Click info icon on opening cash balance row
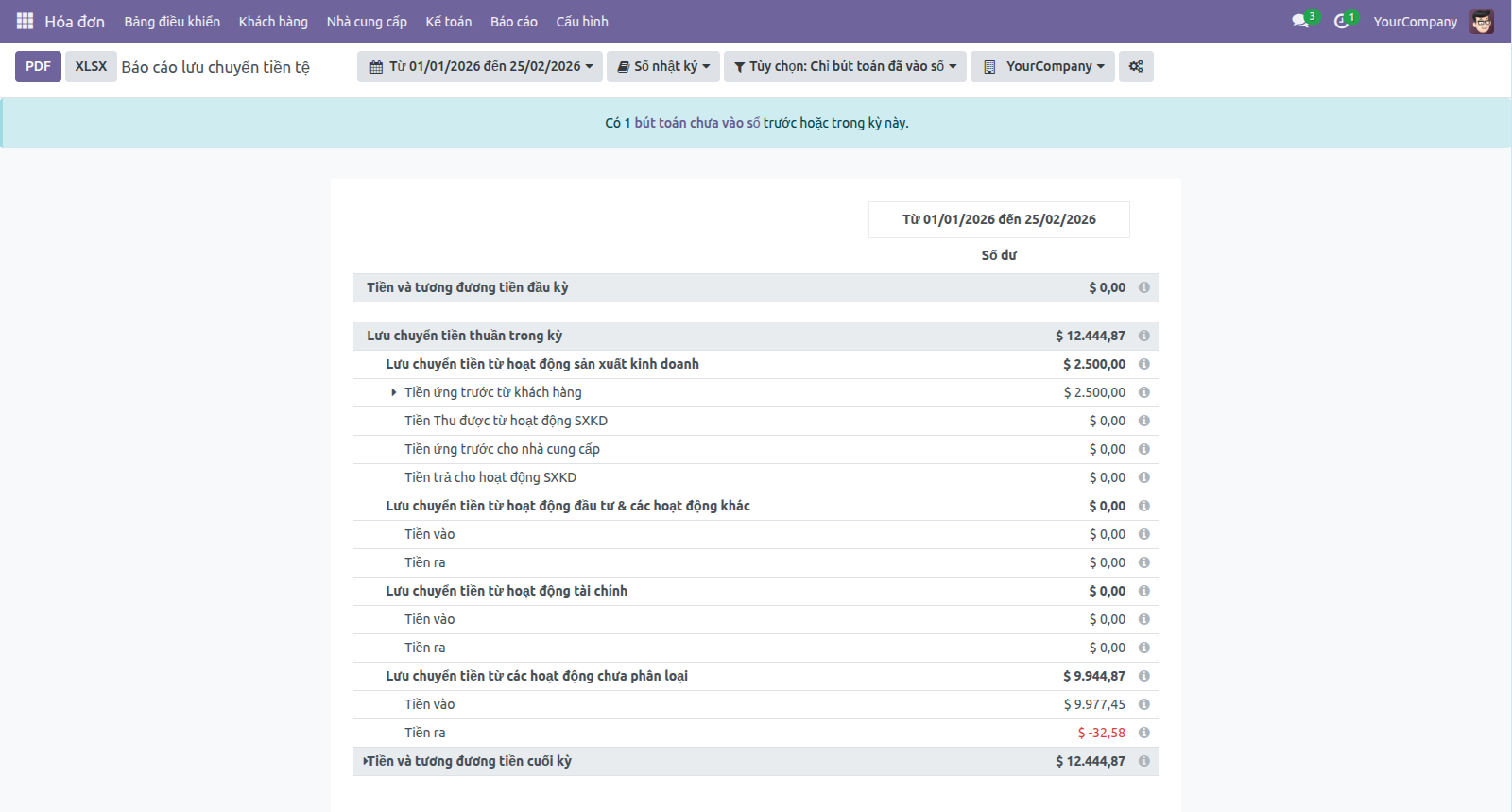 click(x=1143, y=287)
